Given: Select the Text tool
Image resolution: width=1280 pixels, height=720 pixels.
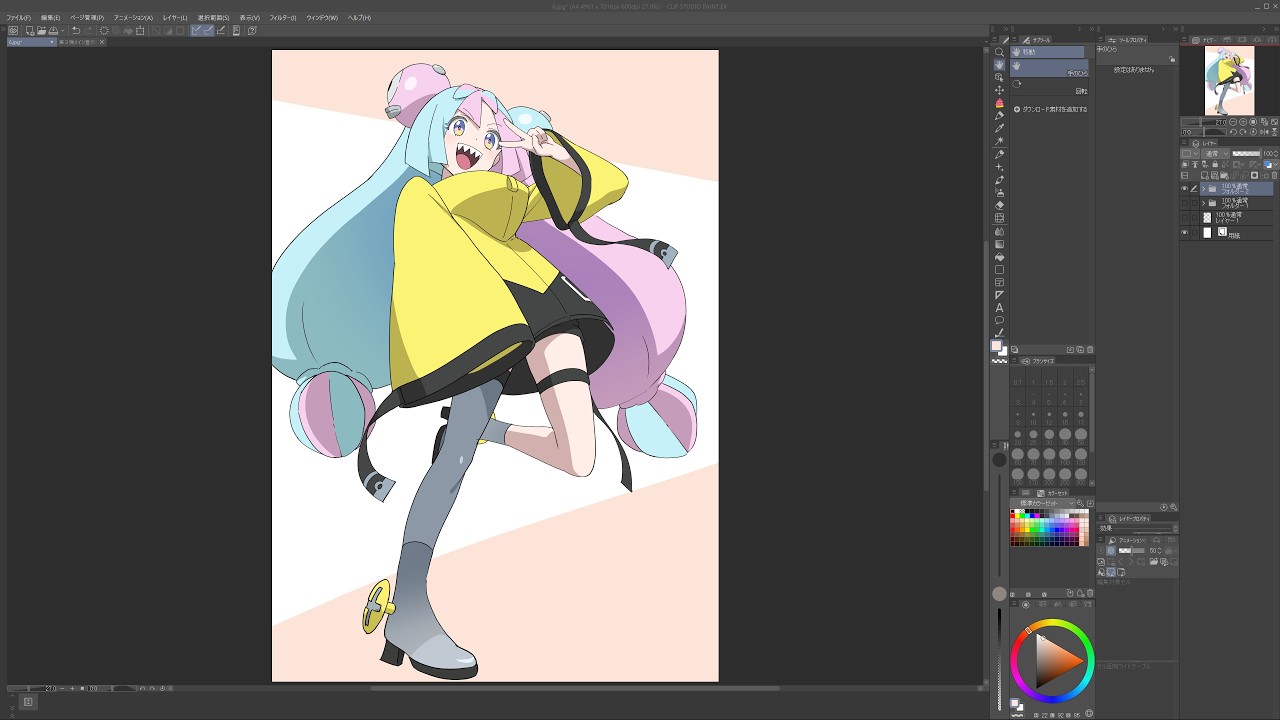Looking at the screenshot, I should pos(999,308).
